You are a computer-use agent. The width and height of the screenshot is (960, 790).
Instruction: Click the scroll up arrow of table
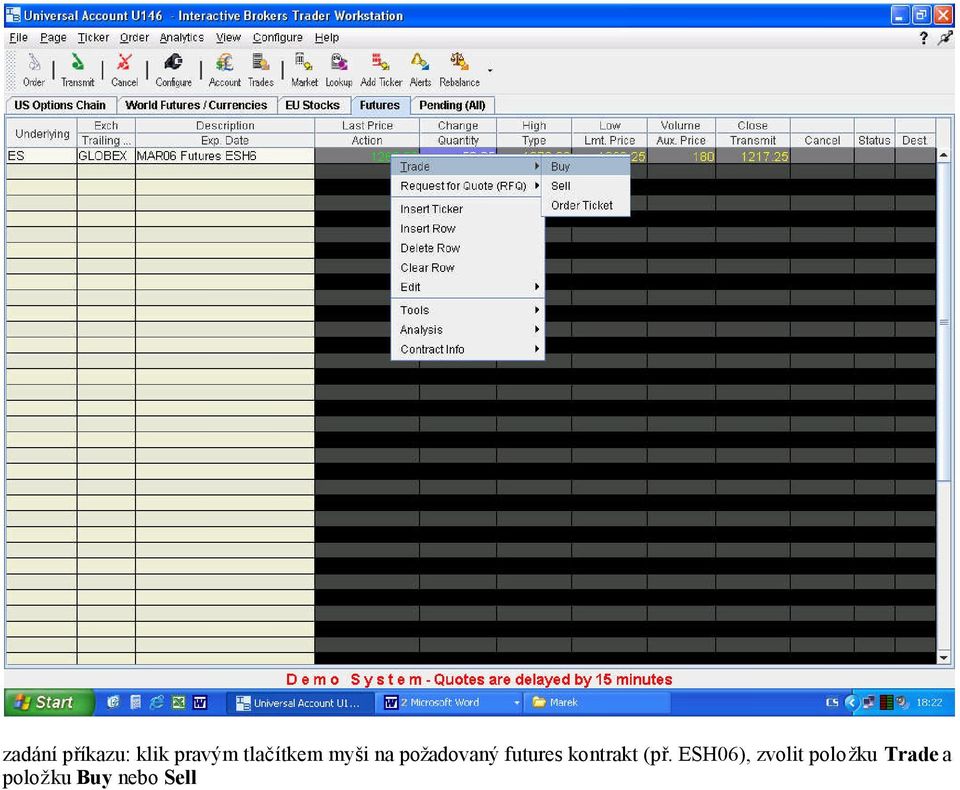(x=943, y=156)
